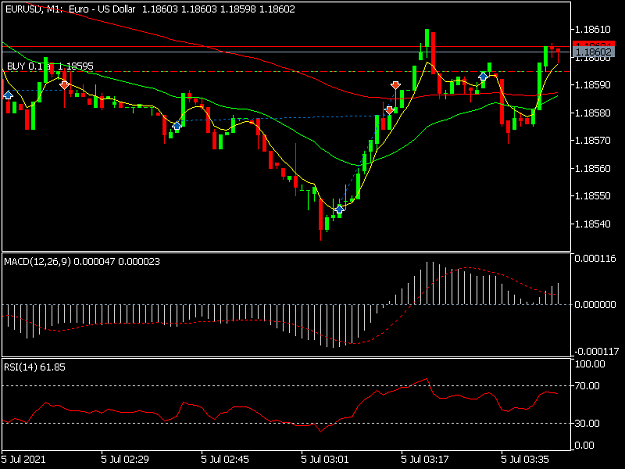Select the blue buy arrow at the 1.18545 low
Viewport: 625px width, 469px height.
click(339, 210)
